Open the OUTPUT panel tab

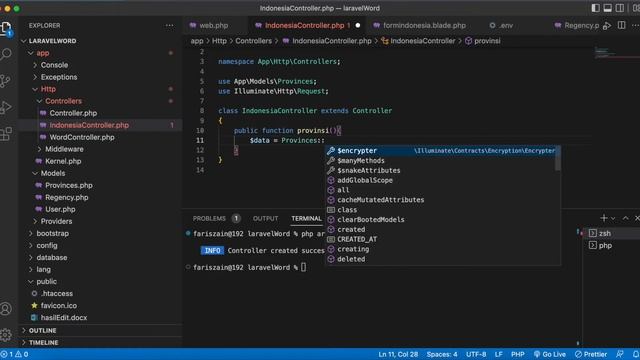tap(265, 218)
